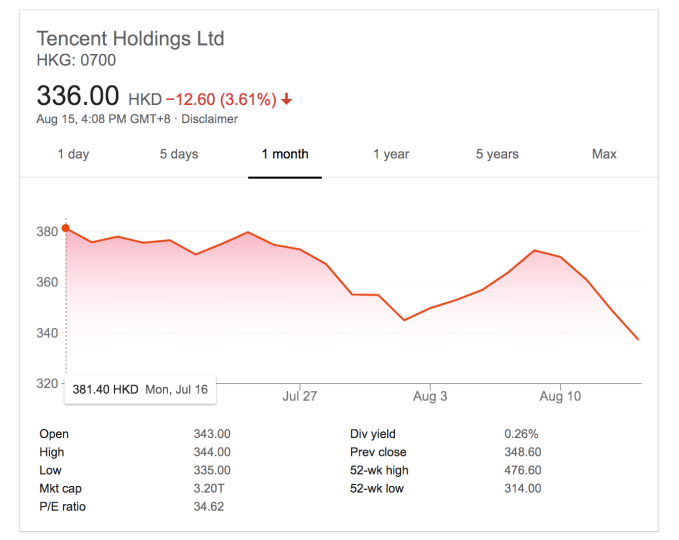This screenshot has height=540, width=679.
Task: Open the Disclaimer link
Action: click(x=209, y=119)
